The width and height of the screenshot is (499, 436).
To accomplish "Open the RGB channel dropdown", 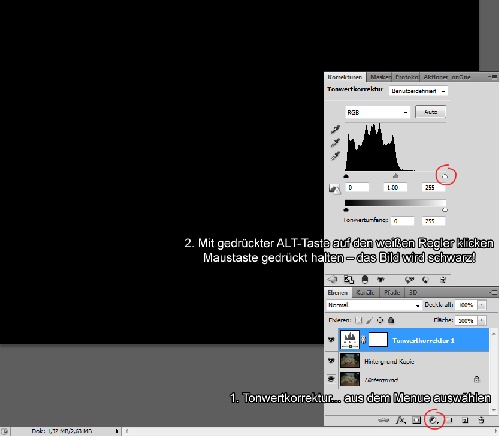I will click(377, 112).
